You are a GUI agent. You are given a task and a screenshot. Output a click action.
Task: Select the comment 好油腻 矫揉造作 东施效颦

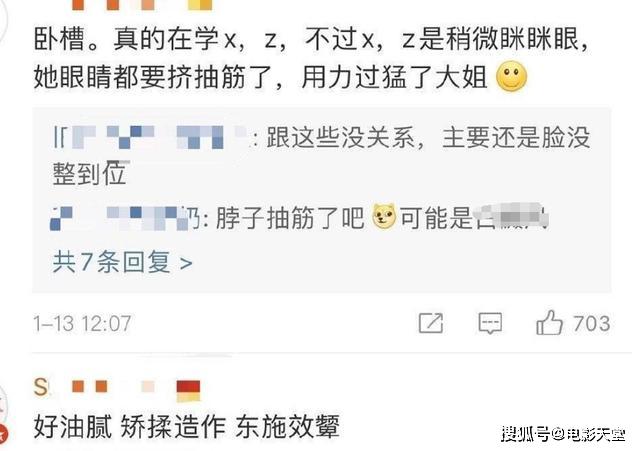pos(187,427)
